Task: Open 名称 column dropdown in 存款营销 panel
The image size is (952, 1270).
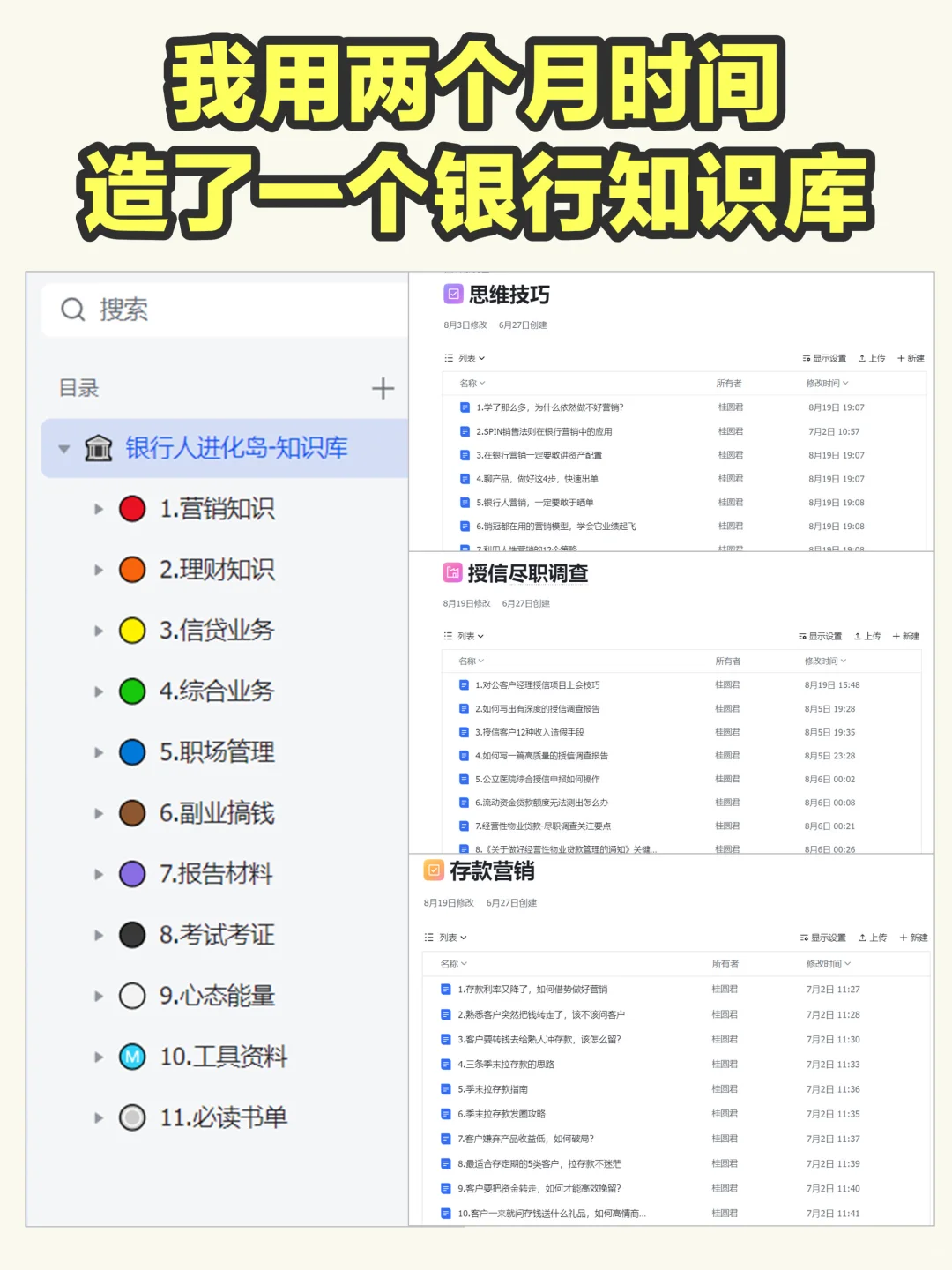Action: 454,964
